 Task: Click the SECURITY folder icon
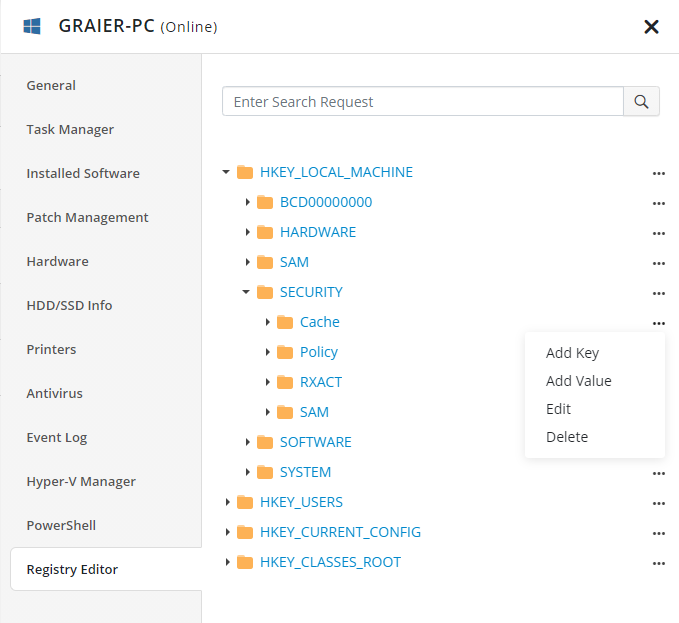(x=265, y=292)
